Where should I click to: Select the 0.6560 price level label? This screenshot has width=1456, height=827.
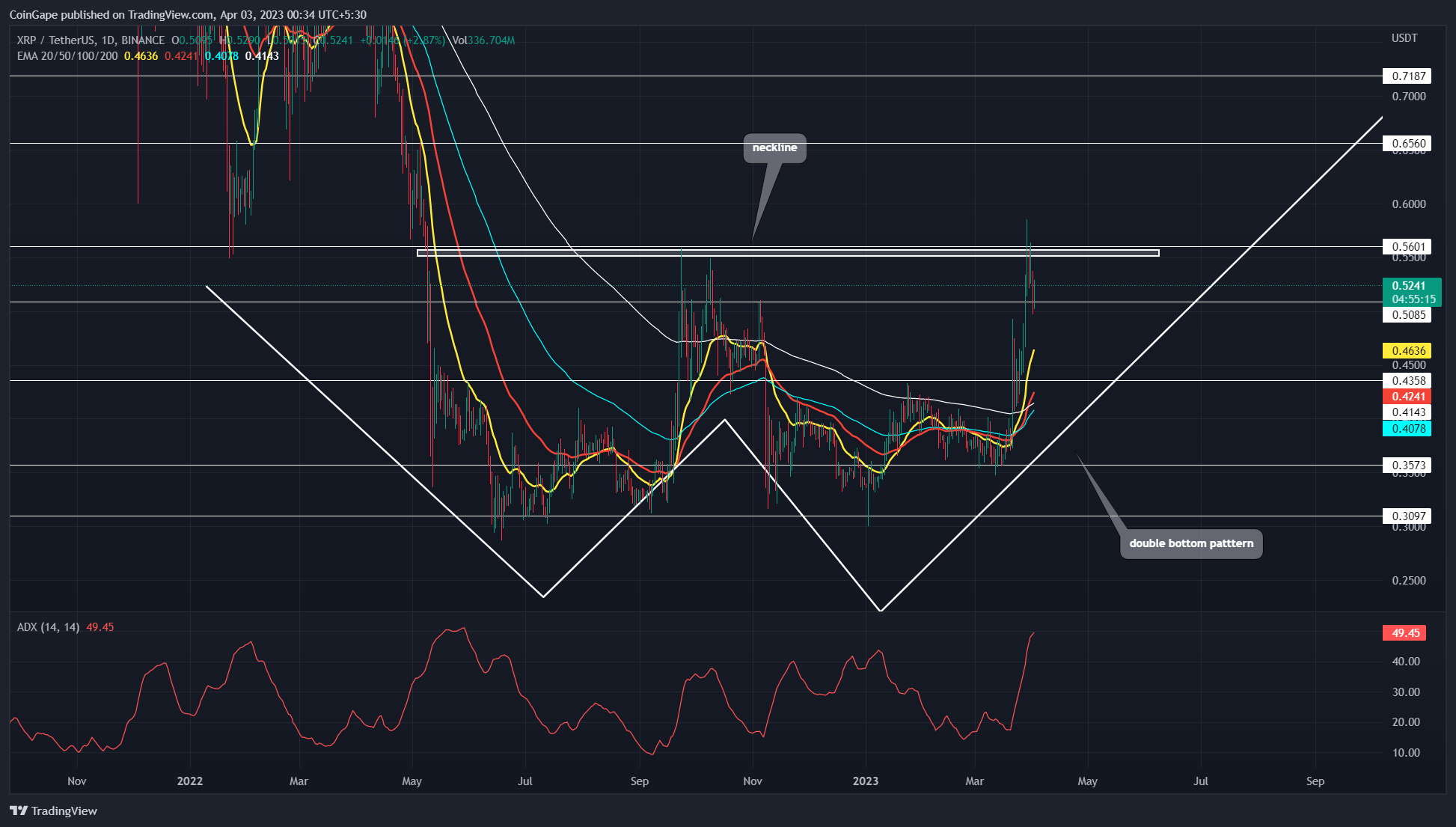tap(1407, 144)
